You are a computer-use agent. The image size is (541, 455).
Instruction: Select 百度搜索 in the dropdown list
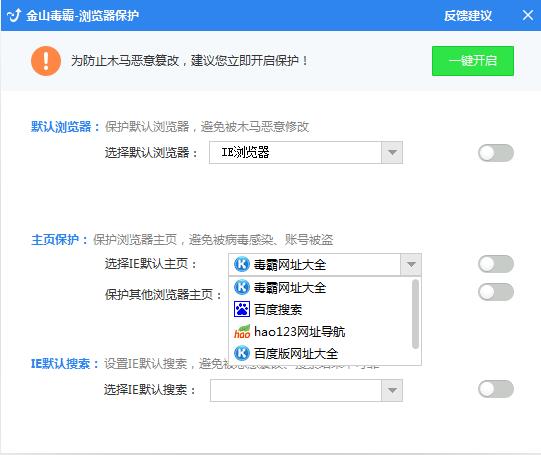(321, 309)
